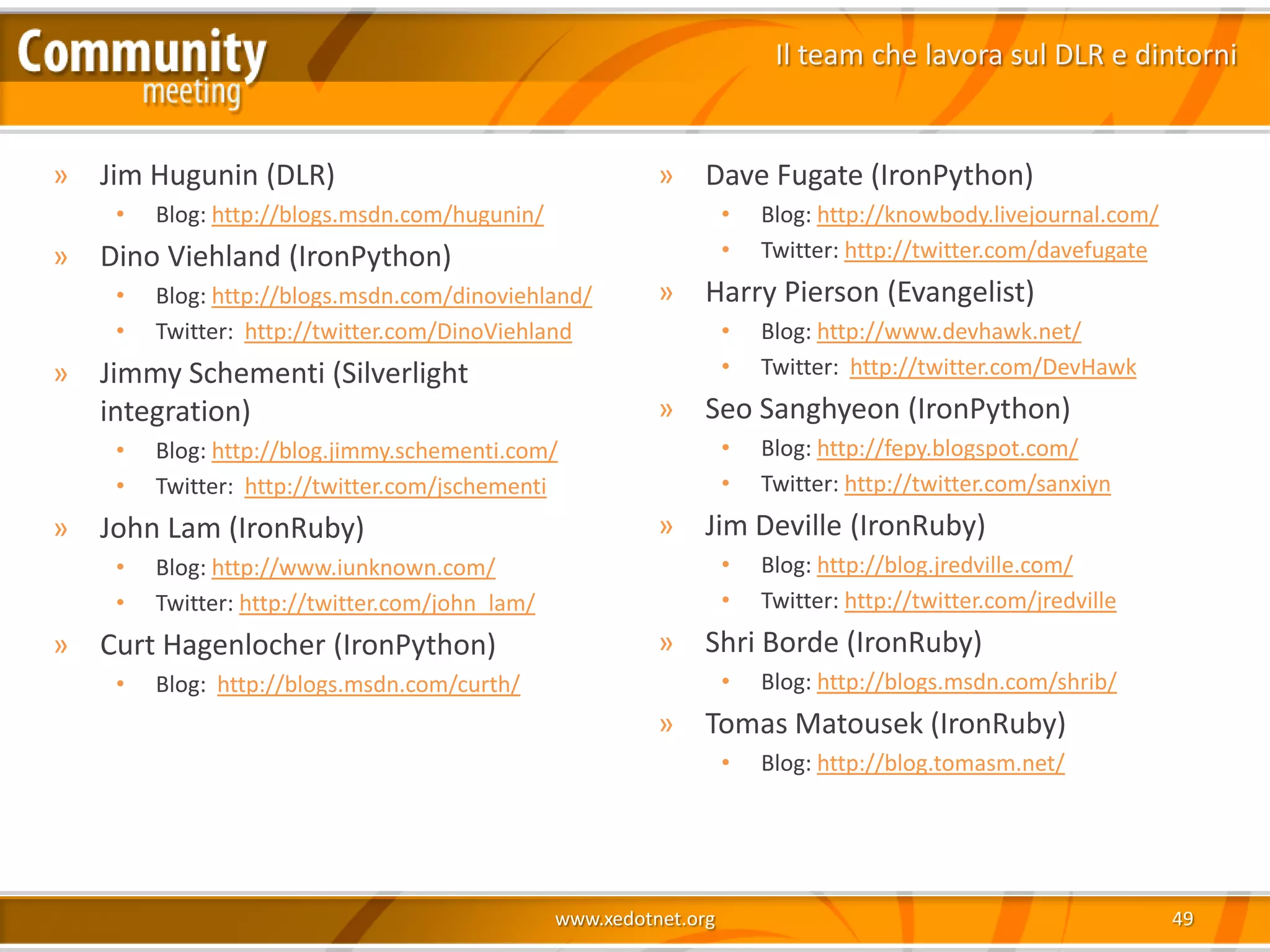Click the heading 'John Lam (IronRuby)'

pyautogui.click(x=232, y=529)
